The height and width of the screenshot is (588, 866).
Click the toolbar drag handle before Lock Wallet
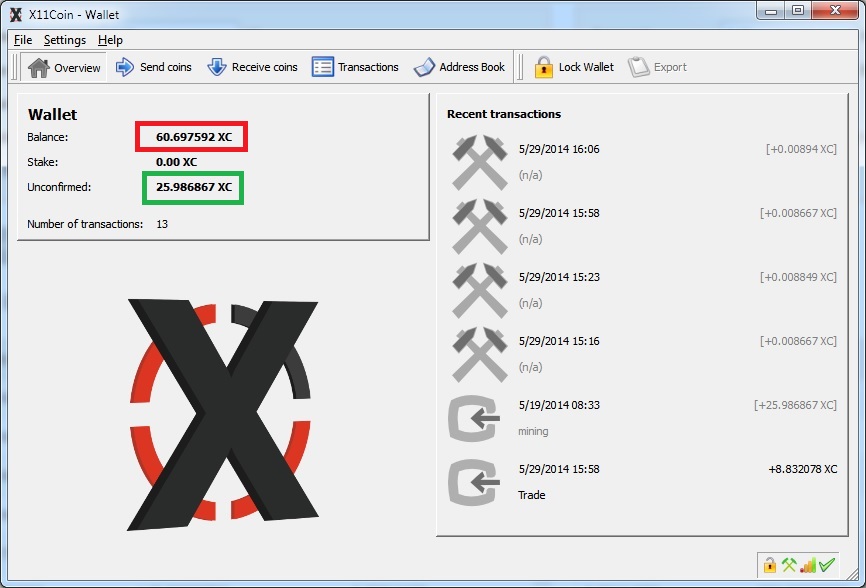pyautogui.click(x=520, y=67)
